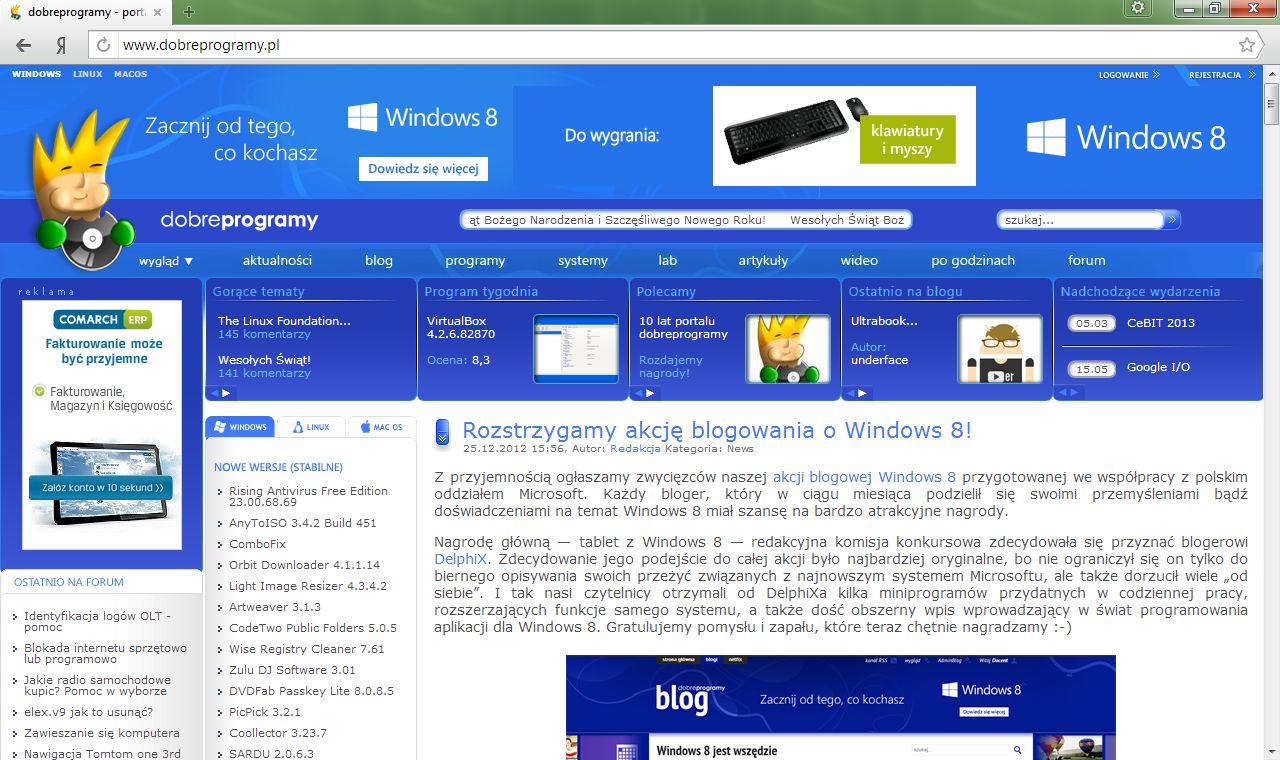The image size is (1280, 760).
Task: Open the wygląd dropdown menu
Action: (166, 261)
